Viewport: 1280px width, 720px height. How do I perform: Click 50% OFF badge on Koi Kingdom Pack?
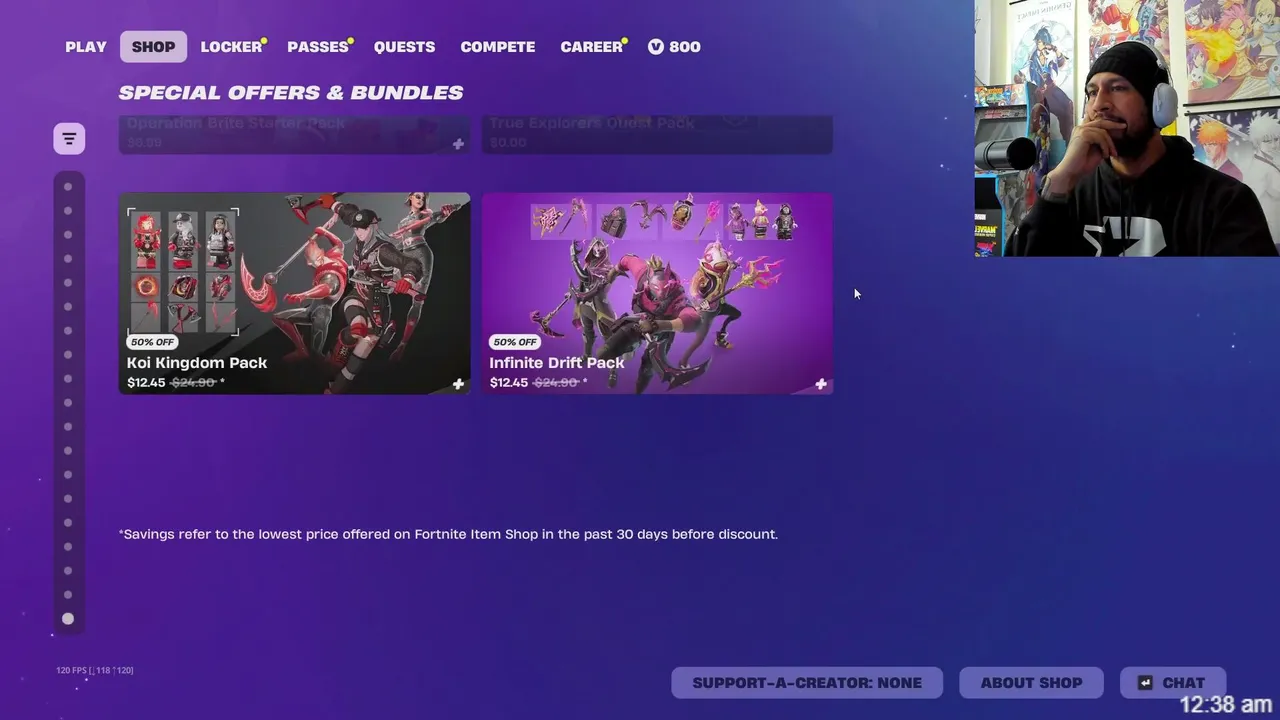(152, 342)
